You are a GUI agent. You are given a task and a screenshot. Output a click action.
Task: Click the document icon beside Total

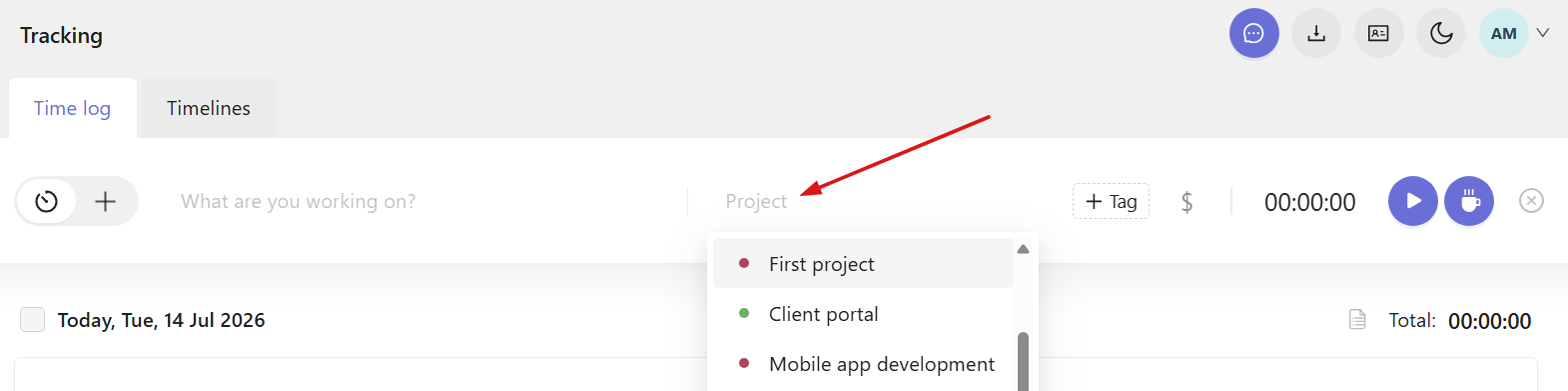[x=1357, y=320]
